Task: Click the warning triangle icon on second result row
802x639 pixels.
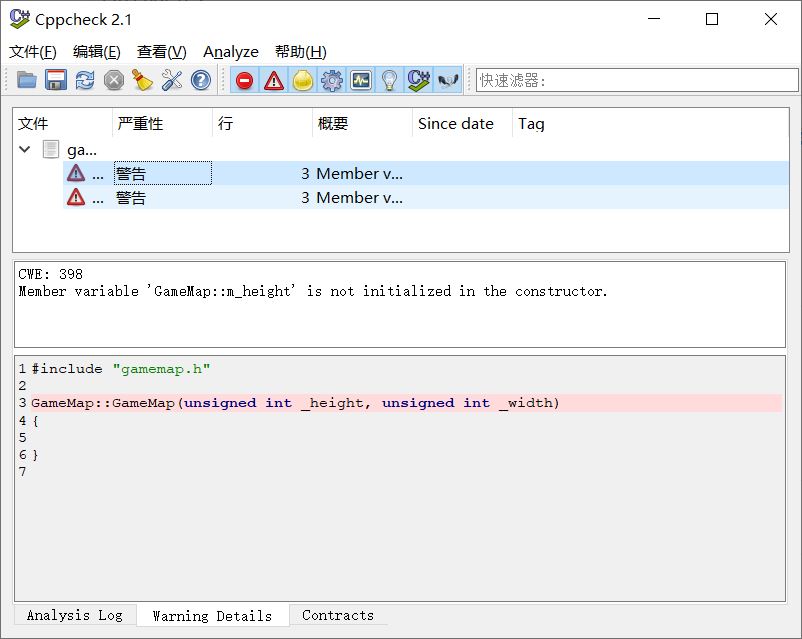Action: pyautogui.click(x=76, y=197)
